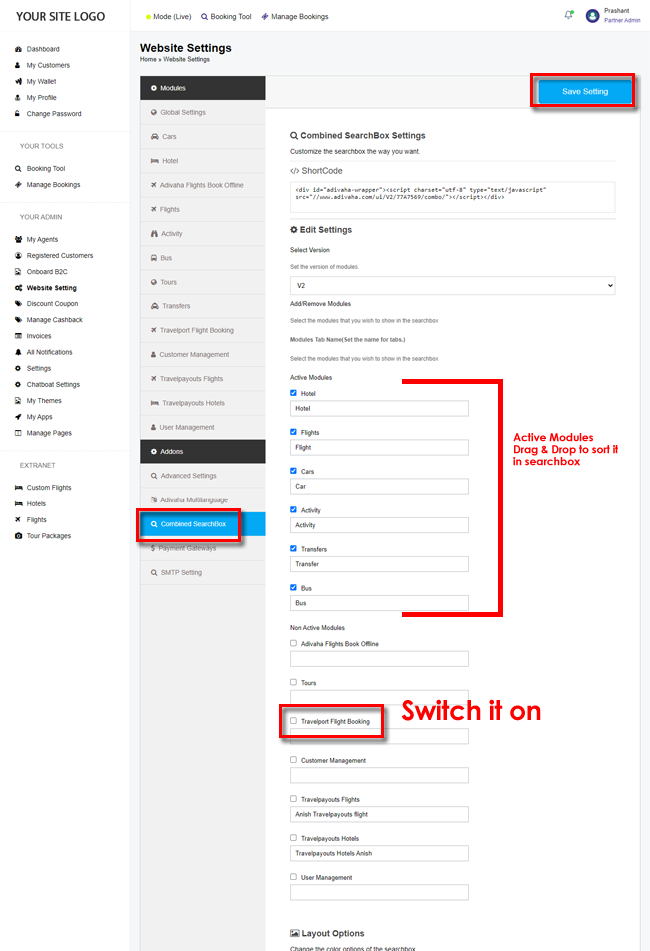Click the All Notifications bell icon
Screen dimensions: 650x951
click(18, 352)
